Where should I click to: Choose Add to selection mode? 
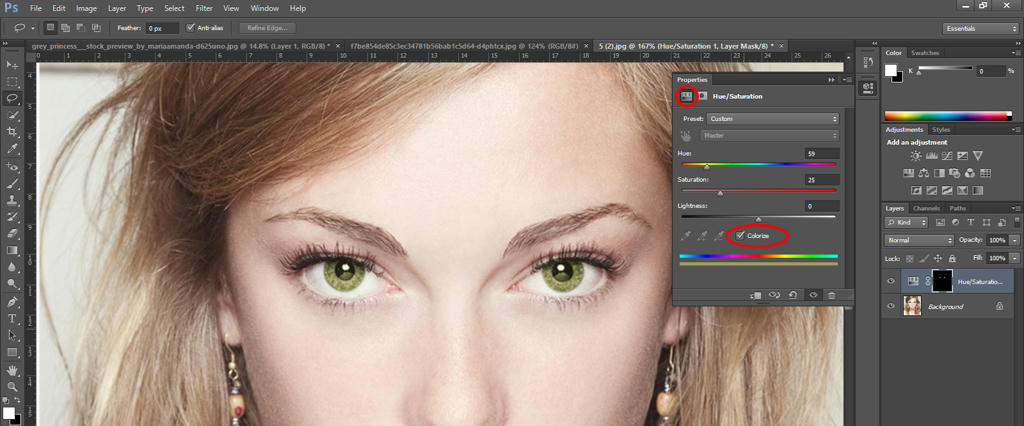click(x=65, y=28)
